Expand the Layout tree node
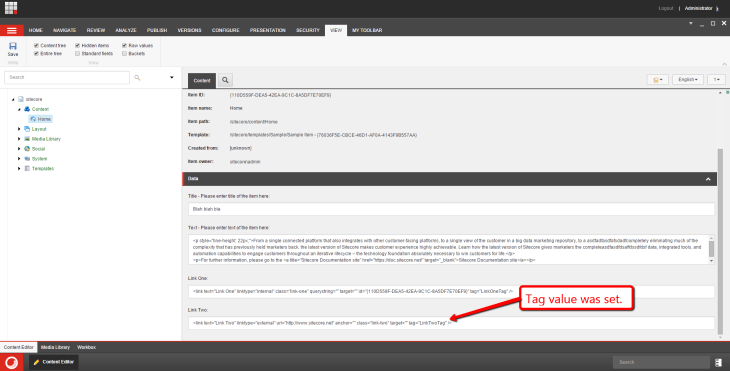Viewport: 730px width, 371px height. point(20,129)
